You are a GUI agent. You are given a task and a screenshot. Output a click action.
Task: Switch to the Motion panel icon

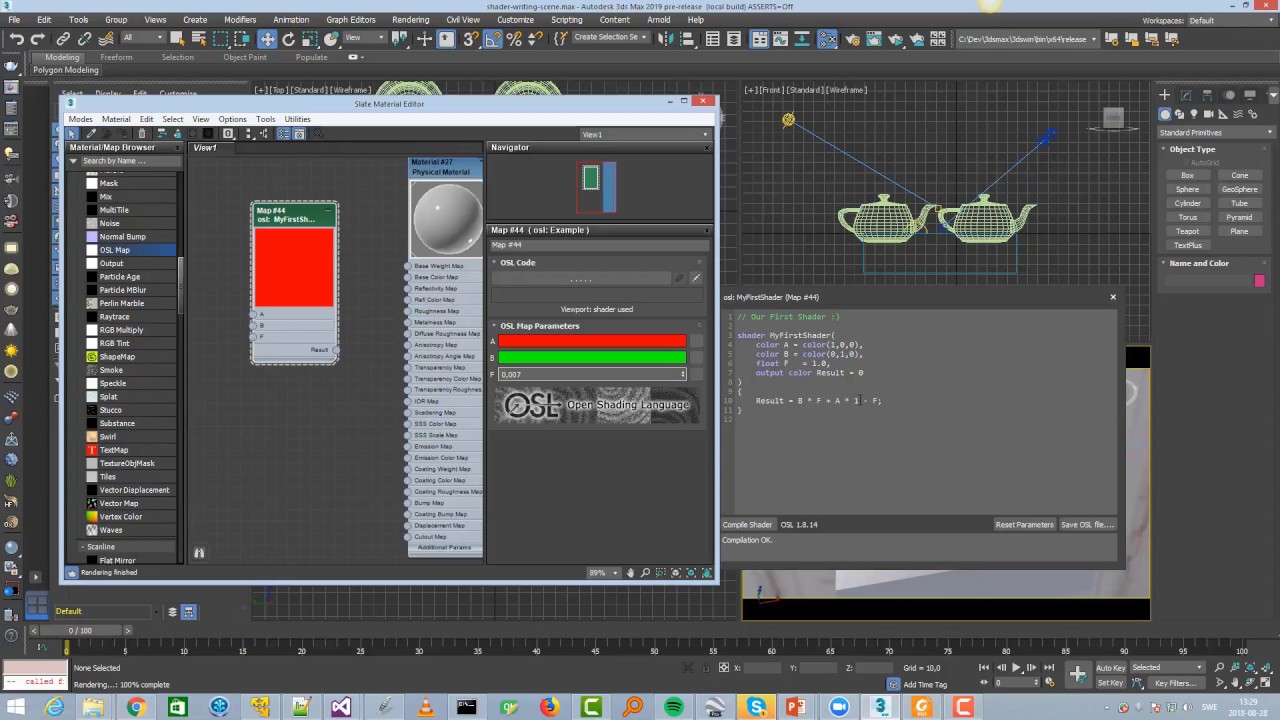(1228, 95)
